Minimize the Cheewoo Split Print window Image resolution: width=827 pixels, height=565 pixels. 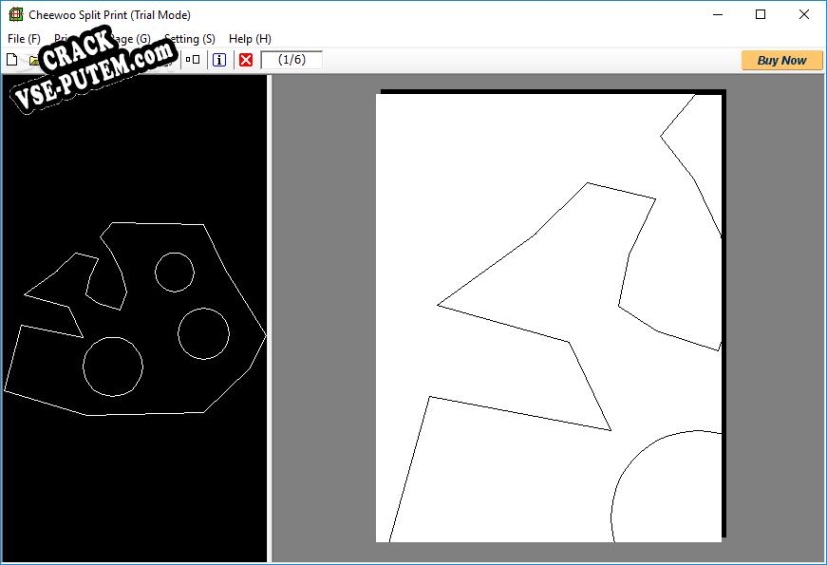(x=716, y=15)
